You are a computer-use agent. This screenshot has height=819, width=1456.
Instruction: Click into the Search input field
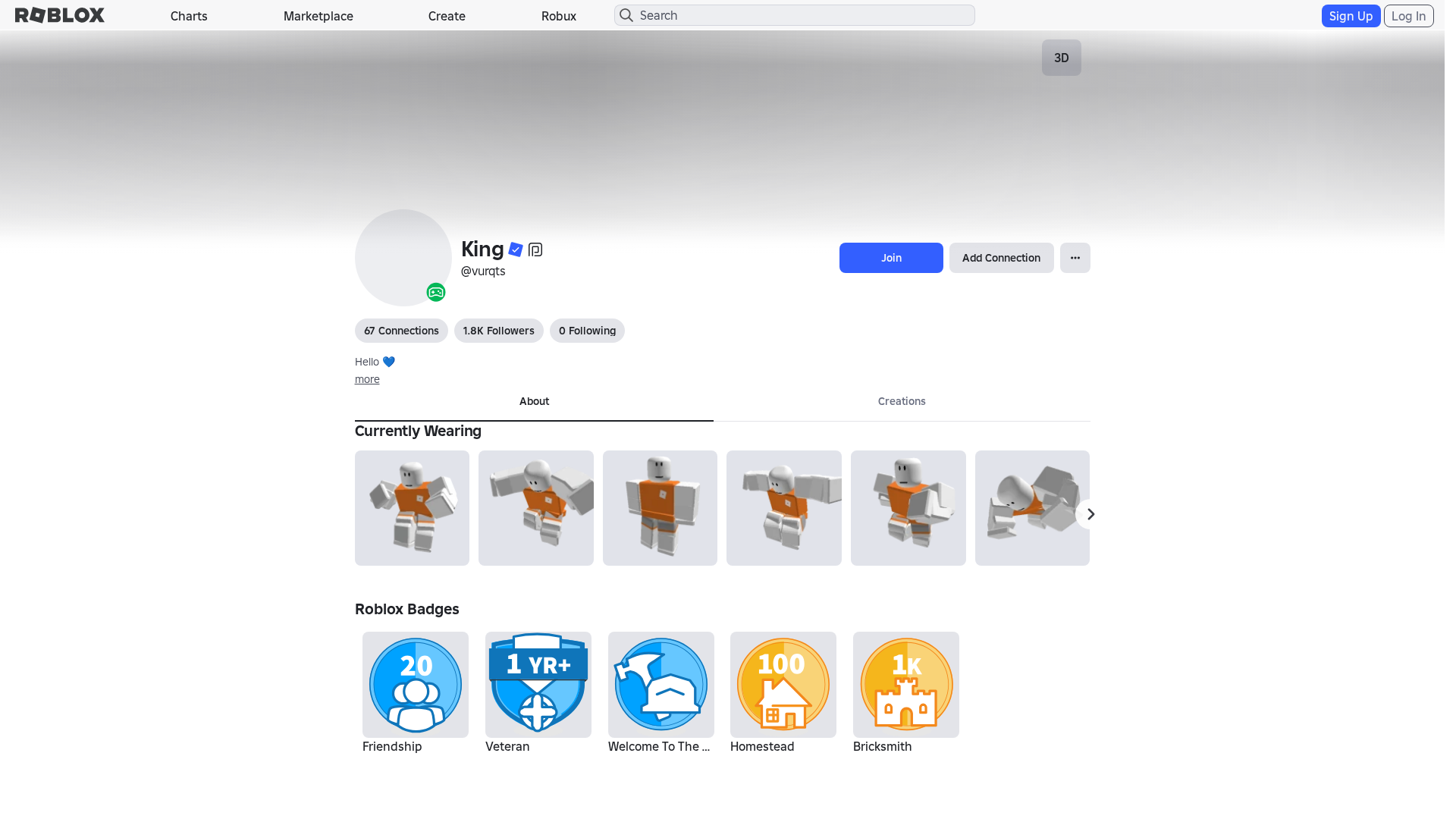[x=795, y=15]
